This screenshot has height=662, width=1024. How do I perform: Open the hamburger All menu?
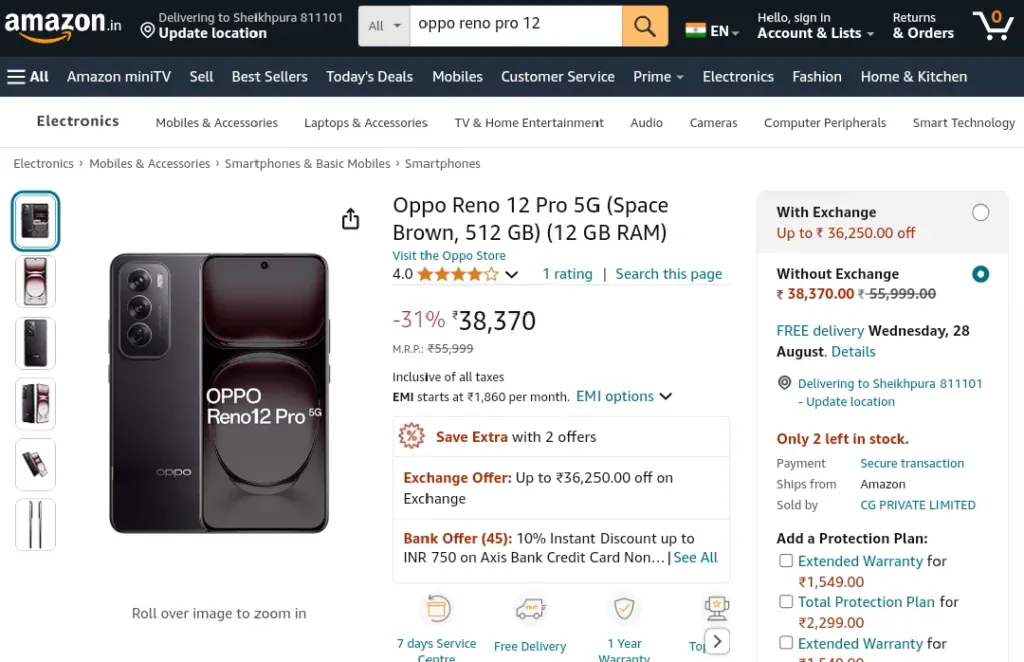click(28, 76)
